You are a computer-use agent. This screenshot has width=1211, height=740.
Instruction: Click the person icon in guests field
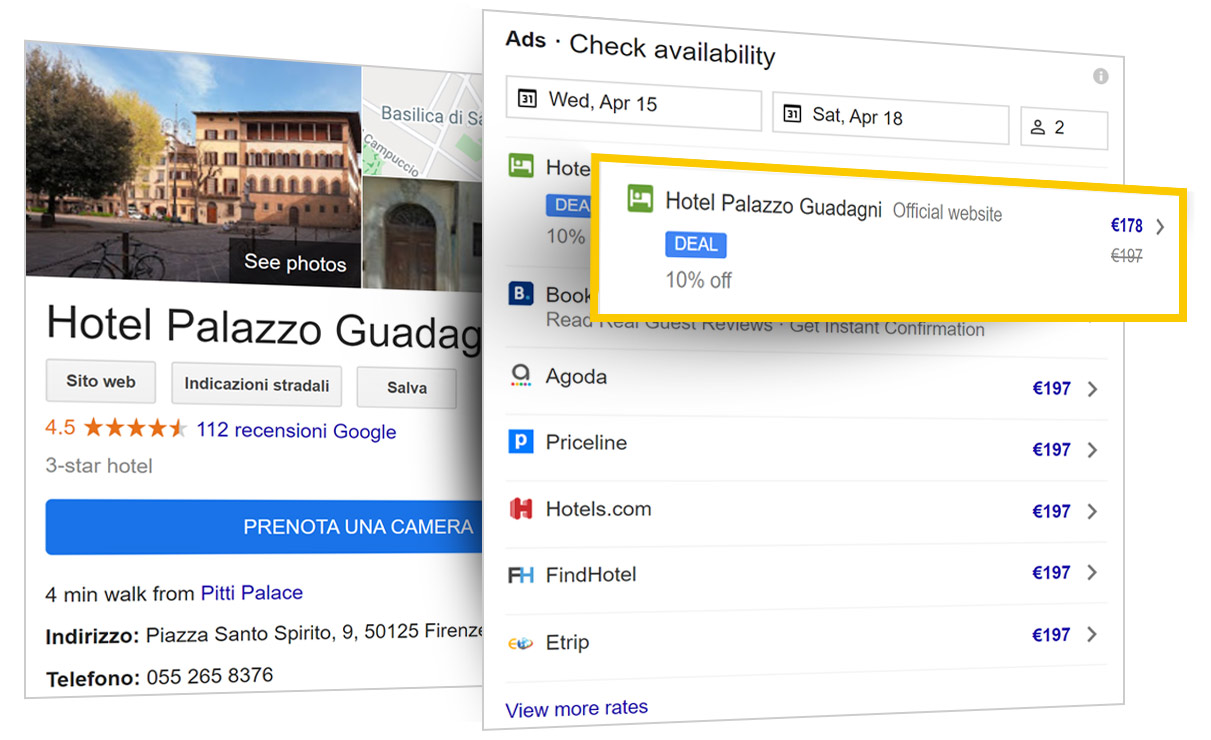[x=1037, y=127]
